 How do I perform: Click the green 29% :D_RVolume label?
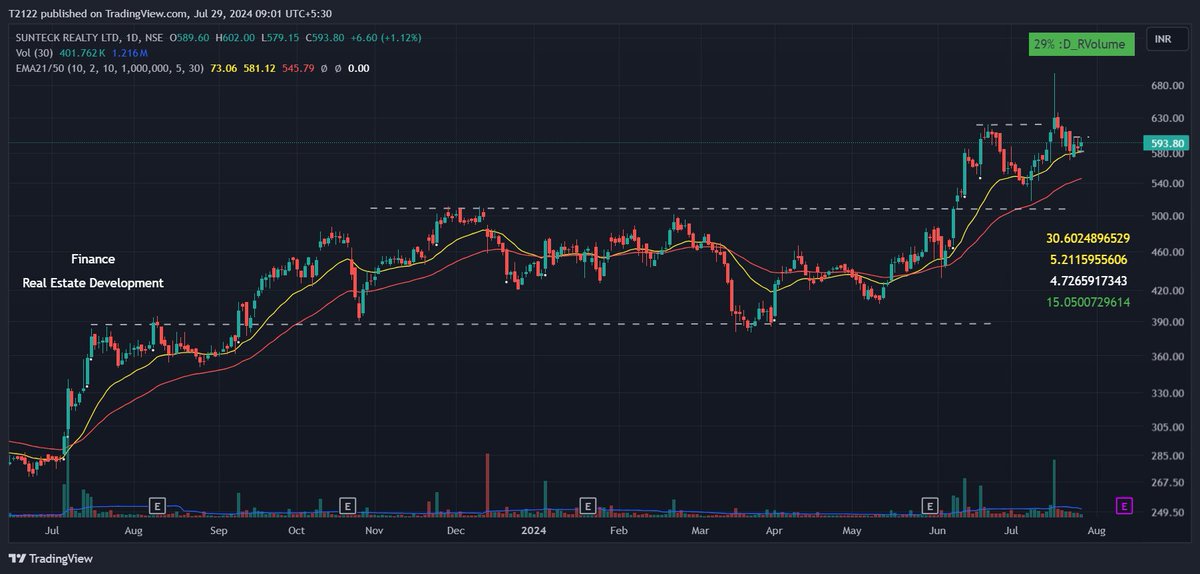1082,44
